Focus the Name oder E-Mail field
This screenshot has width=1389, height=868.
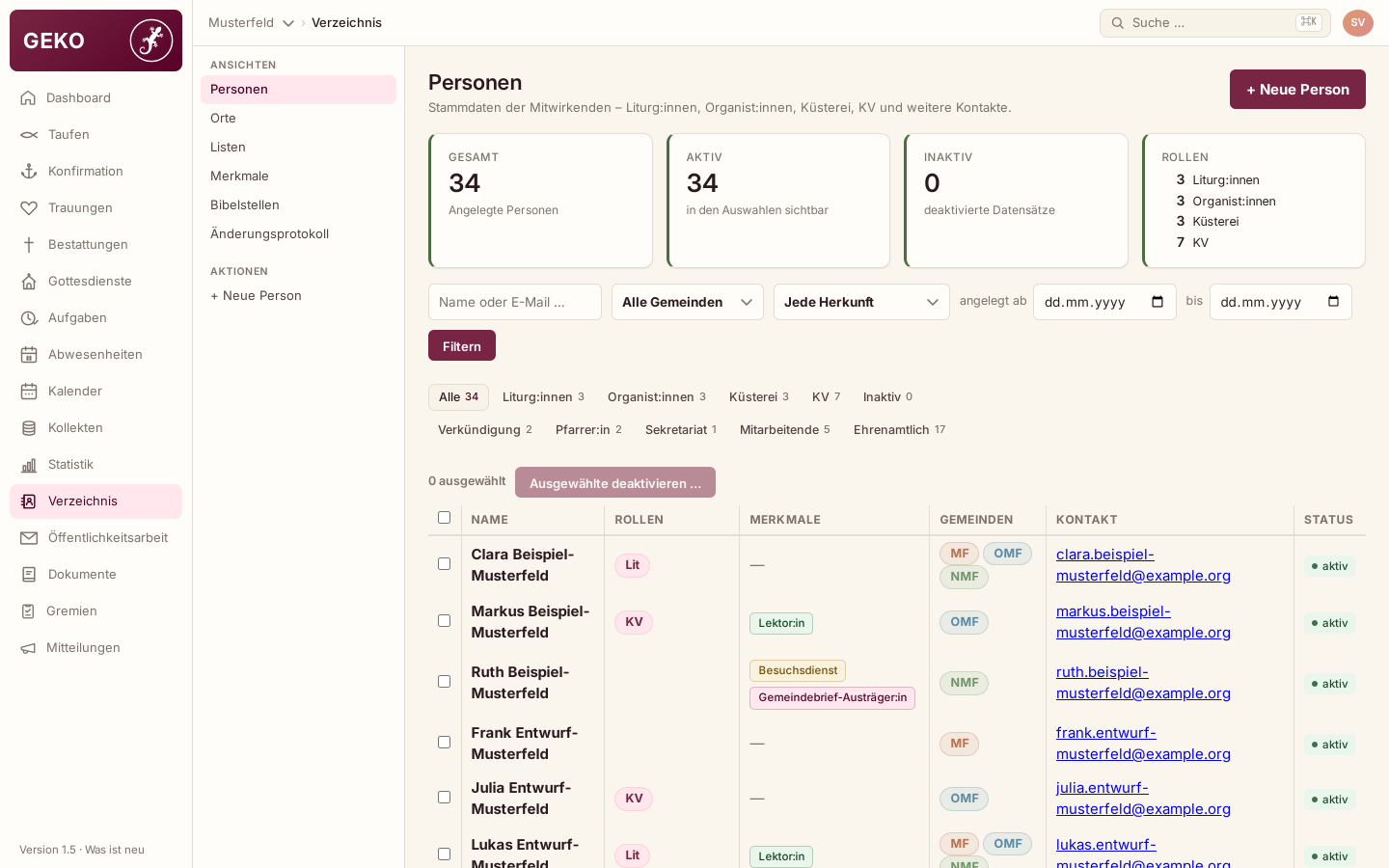[x=515, y=302]
